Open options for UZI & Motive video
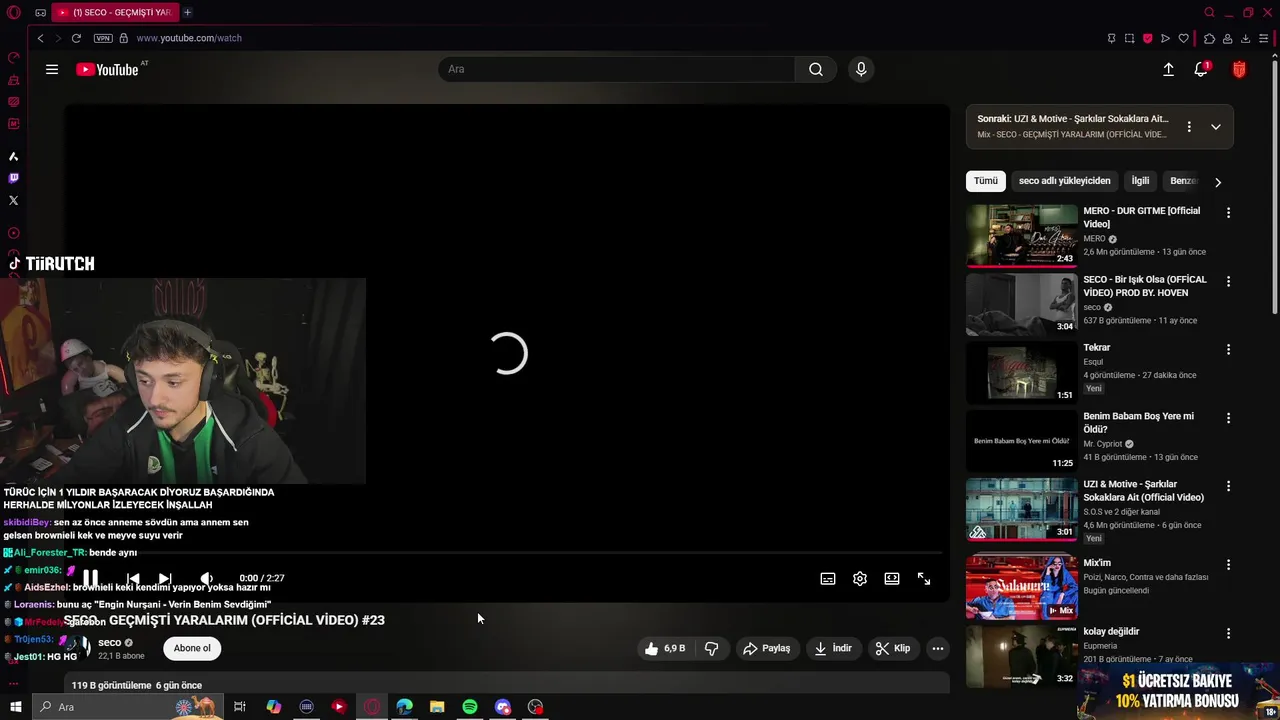 click(x=1228, y=486)
